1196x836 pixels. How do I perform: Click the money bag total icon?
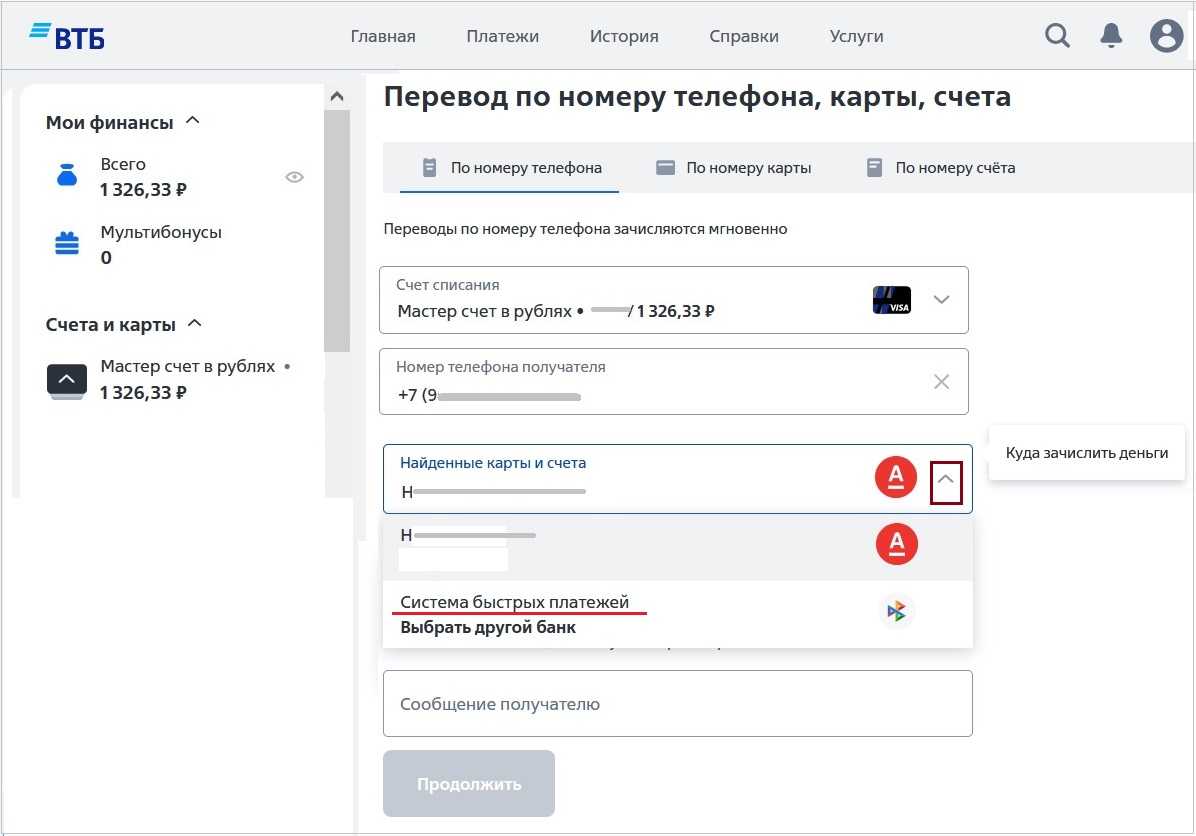coord(66,177)
